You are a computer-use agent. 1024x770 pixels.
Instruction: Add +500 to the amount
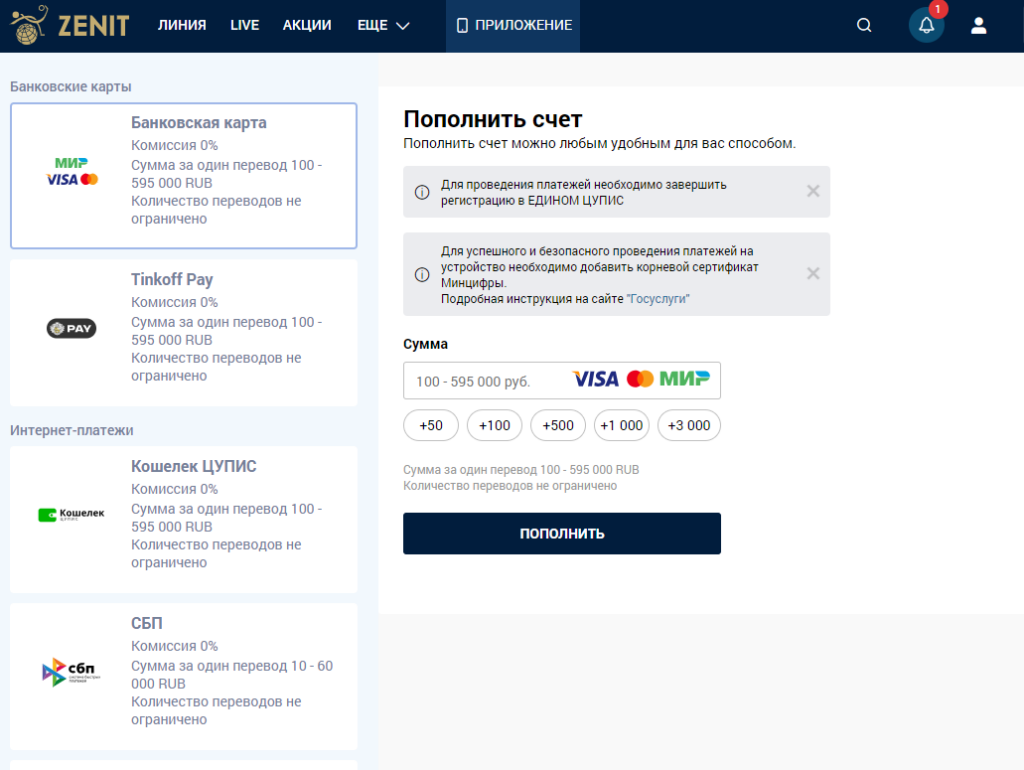558,426
